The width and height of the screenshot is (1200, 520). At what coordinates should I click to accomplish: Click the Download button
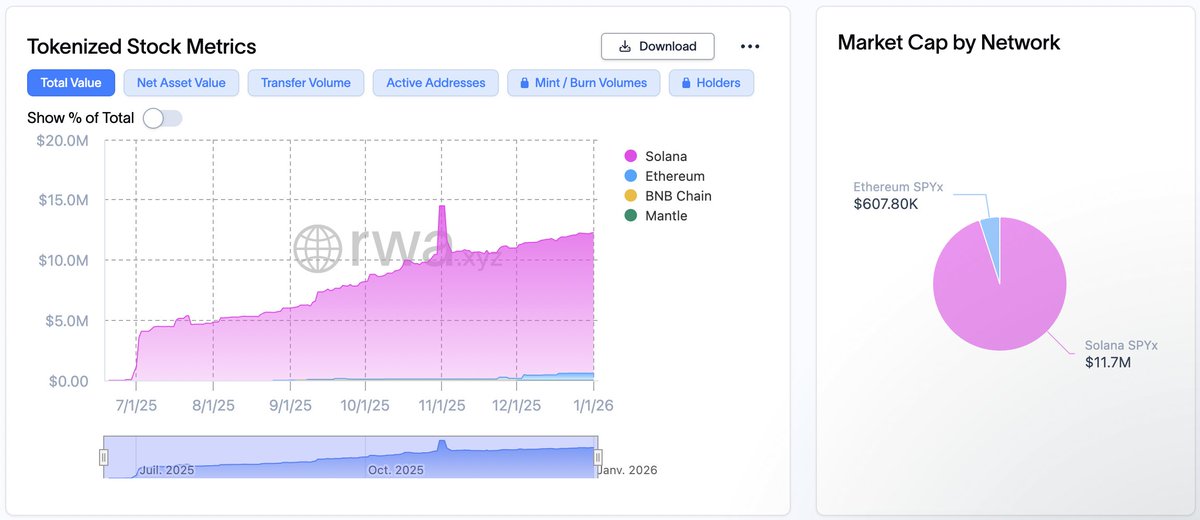[657, 46]
